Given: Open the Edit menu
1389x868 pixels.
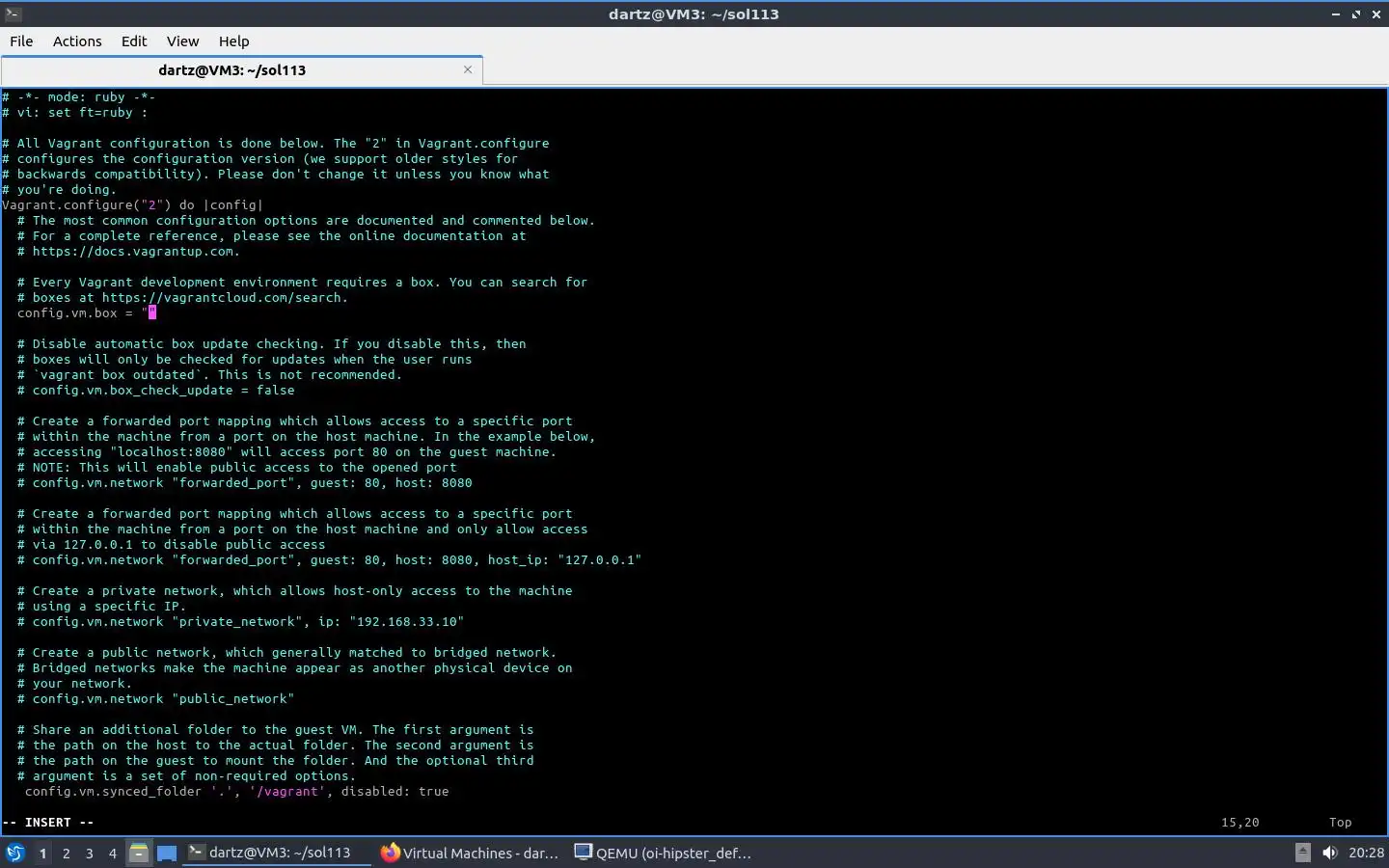Looking at the screenshot, I should [134, 41].
